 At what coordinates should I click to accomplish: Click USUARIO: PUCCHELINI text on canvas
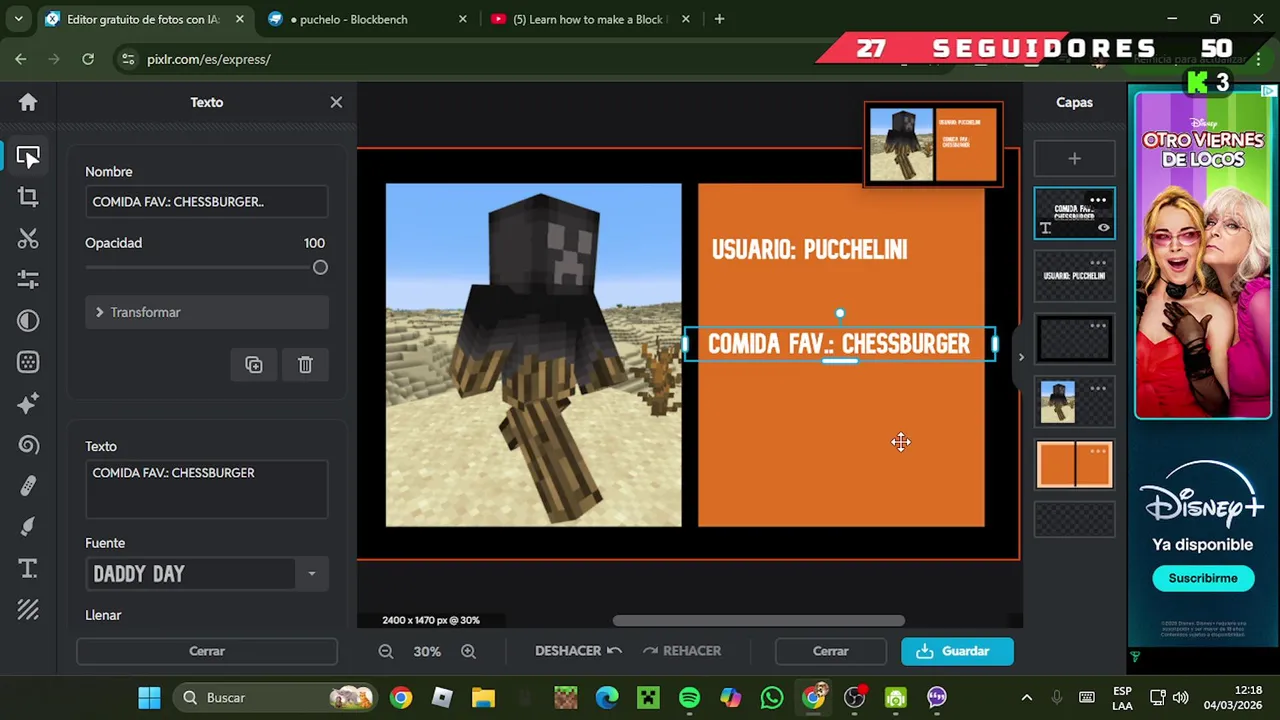[x=809, y=250]
